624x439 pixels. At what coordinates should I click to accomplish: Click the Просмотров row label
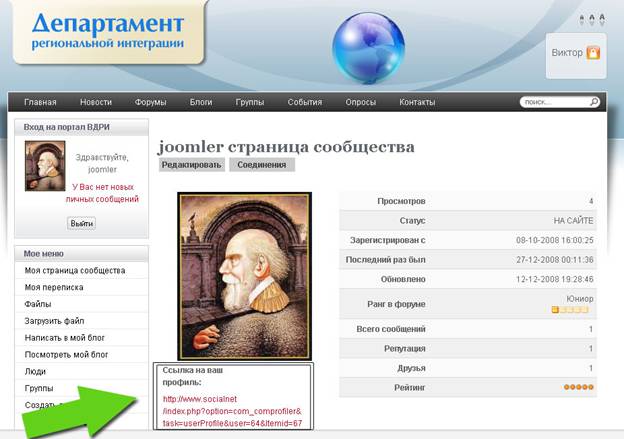(x=401, y=201)
